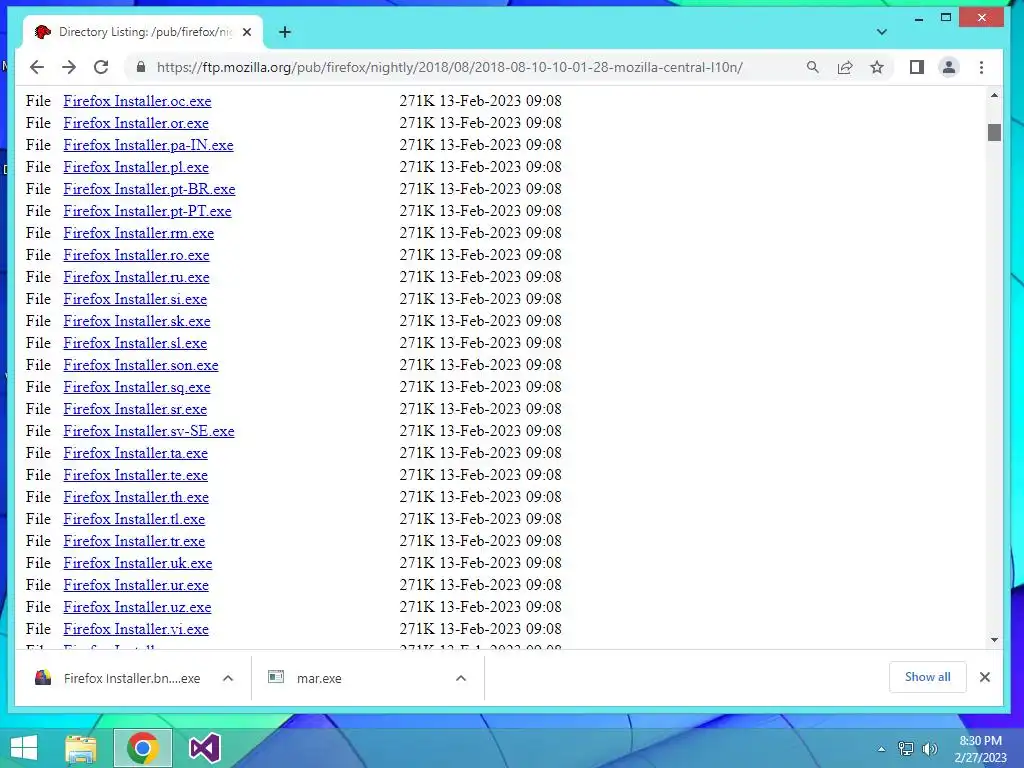Image resolution: width=1024 pixels, height=768 pixels.
Task: Open options for mar.exe download
Action: [461, 678]
